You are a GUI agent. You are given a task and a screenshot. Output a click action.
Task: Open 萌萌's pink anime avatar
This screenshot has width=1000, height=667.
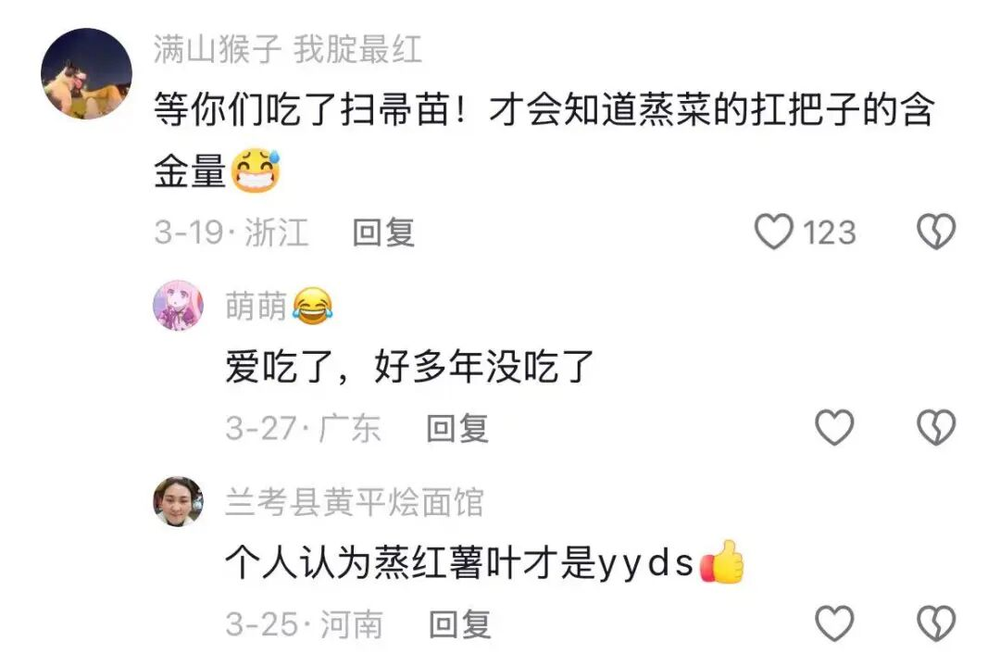click(179, 305)
